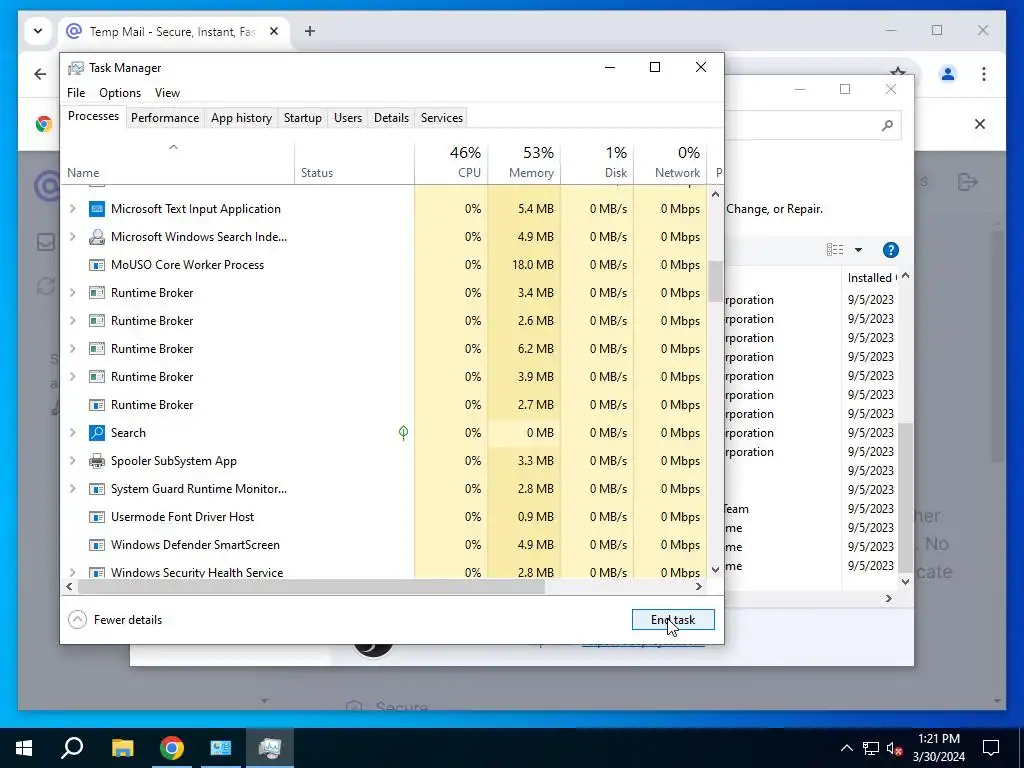Open Chrome profile avatar icon
The height and width of the screenshot is (768, 1024).
(x=948, y=74)
